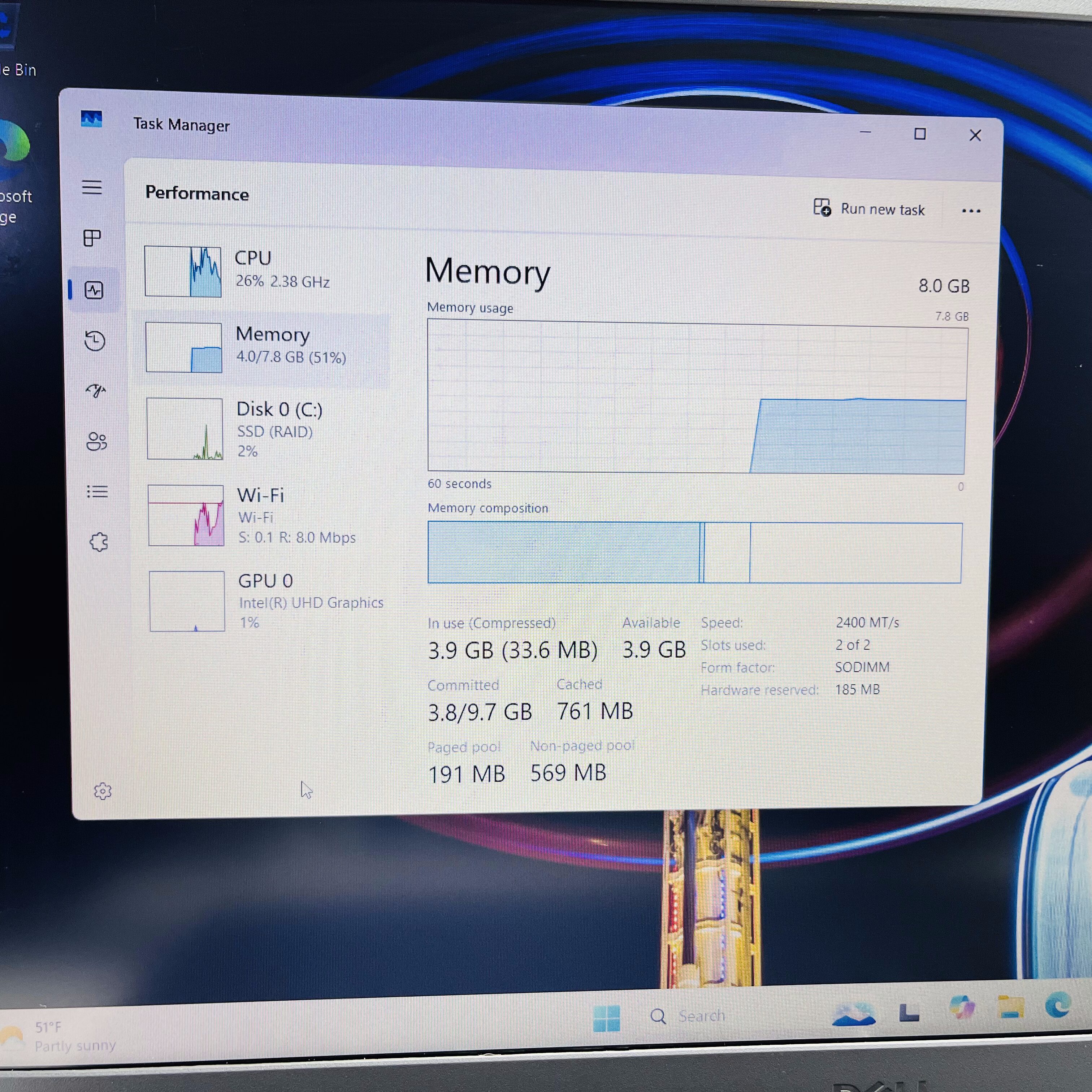Open the Users page icon in sidebar
The image size is (1092, 1092).
point(97,441)
